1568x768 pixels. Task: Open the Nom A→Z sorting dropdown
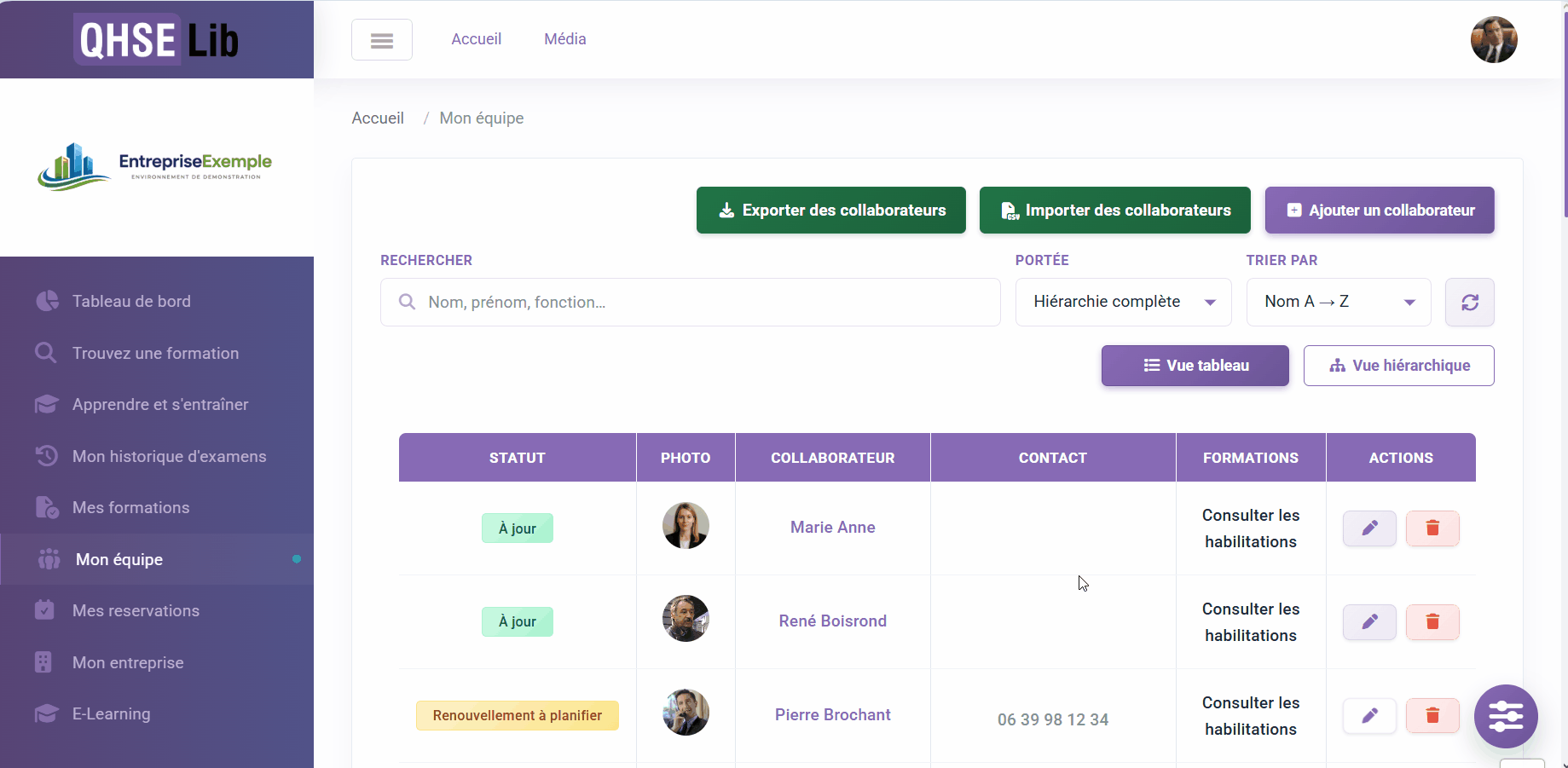[x=1337, y=302]
